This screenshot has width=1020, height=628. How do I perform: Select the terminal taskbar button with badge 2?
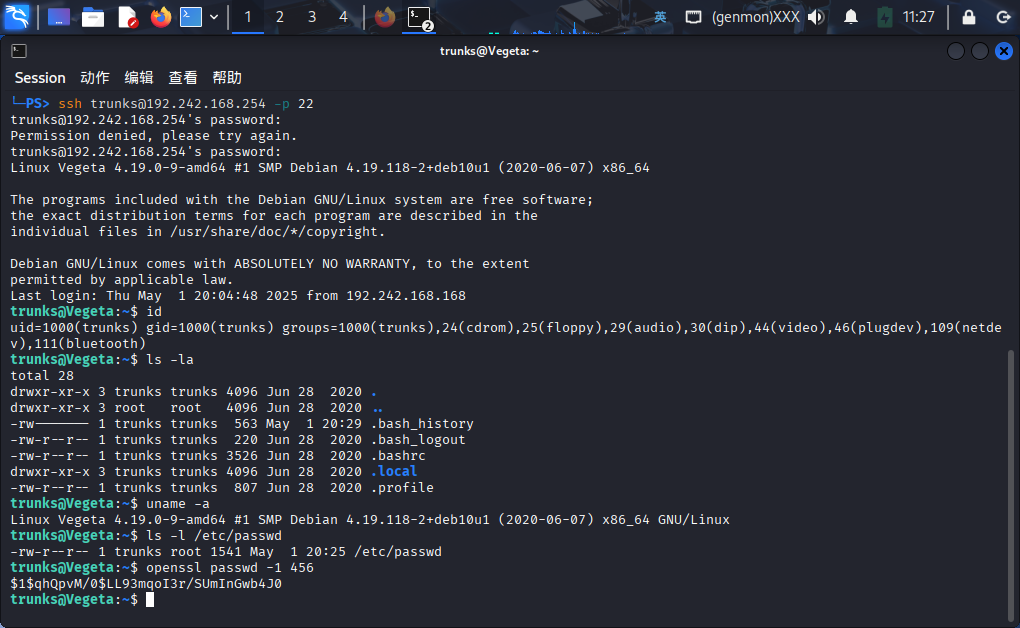pyautogui.click(x=420, y=18)
